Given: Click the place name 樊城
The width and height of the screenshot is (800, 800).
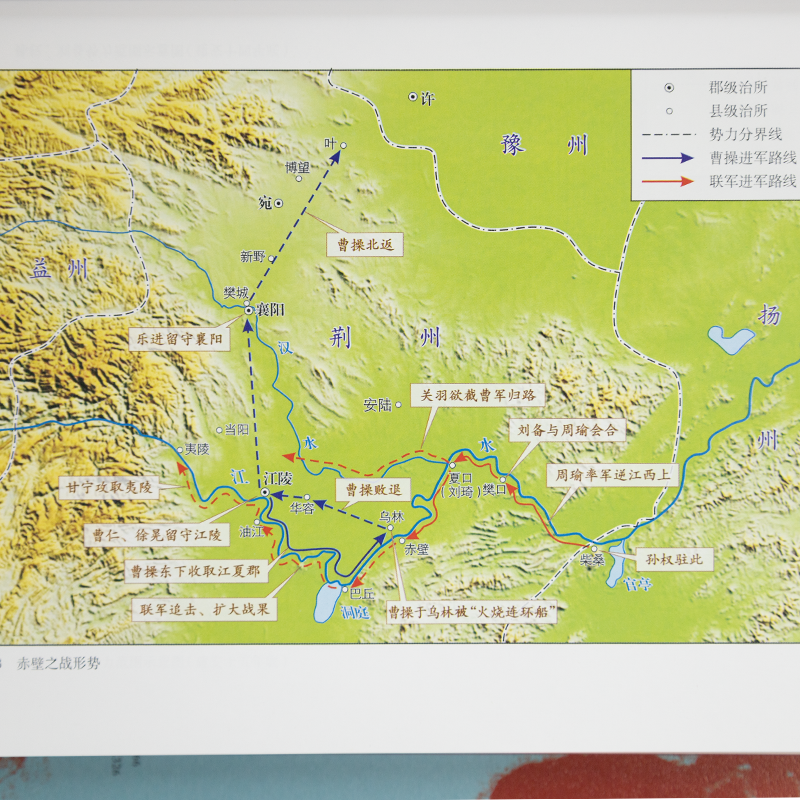Looking at the screenshot, I should coord(236,293).
